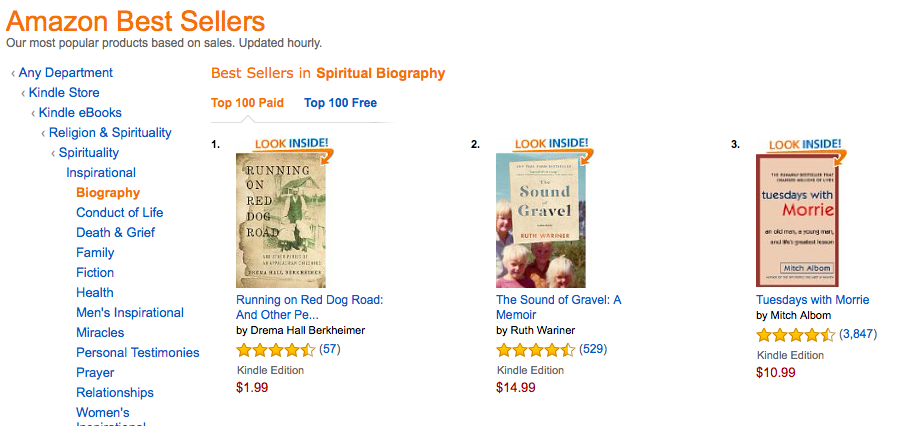This screenshot has width=916, height=426.
Task: Click Look Inside badge on The Sound of Gravel
Action: point(552,144)
